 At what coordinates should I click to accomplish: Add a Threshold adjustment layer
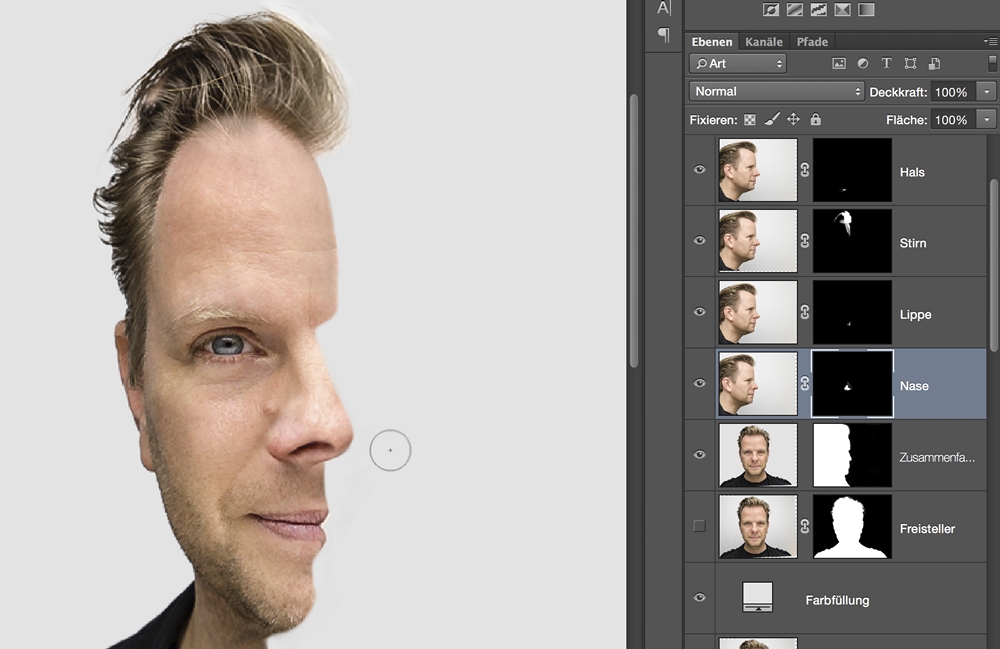click(818, 10)
